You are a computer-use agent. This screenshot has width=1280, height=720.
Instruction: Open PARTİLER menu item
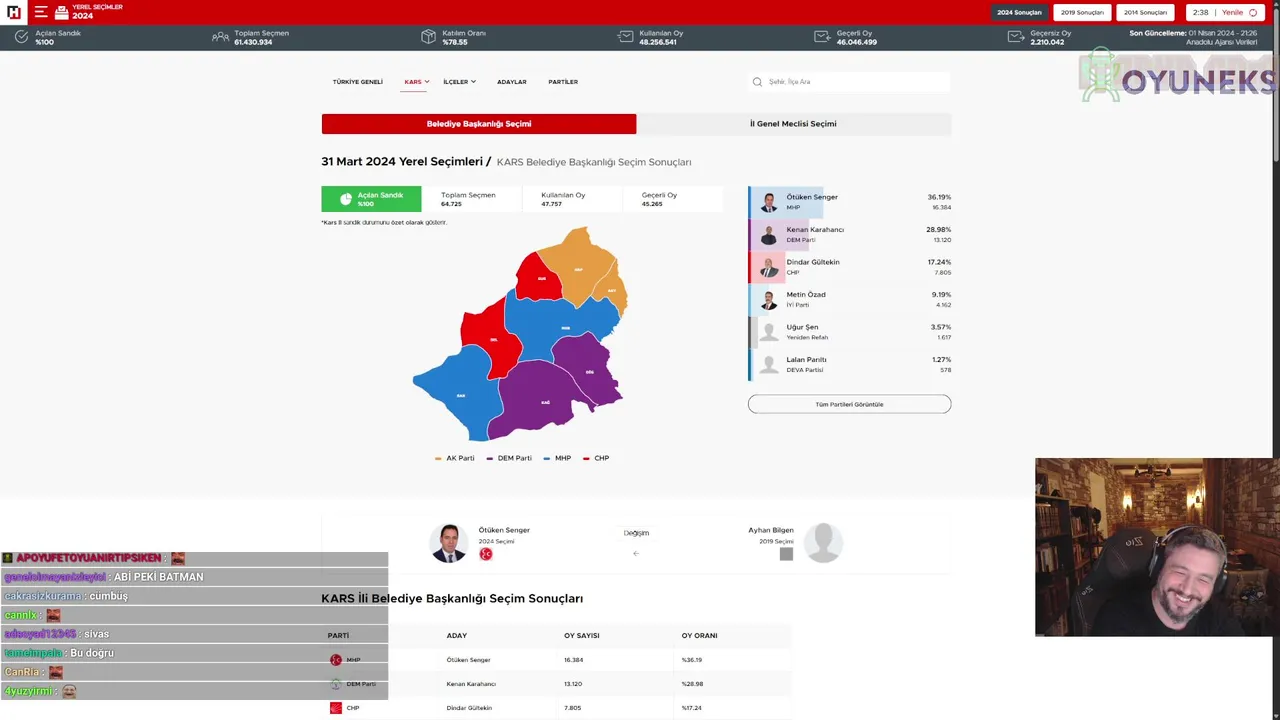[563, 82]
